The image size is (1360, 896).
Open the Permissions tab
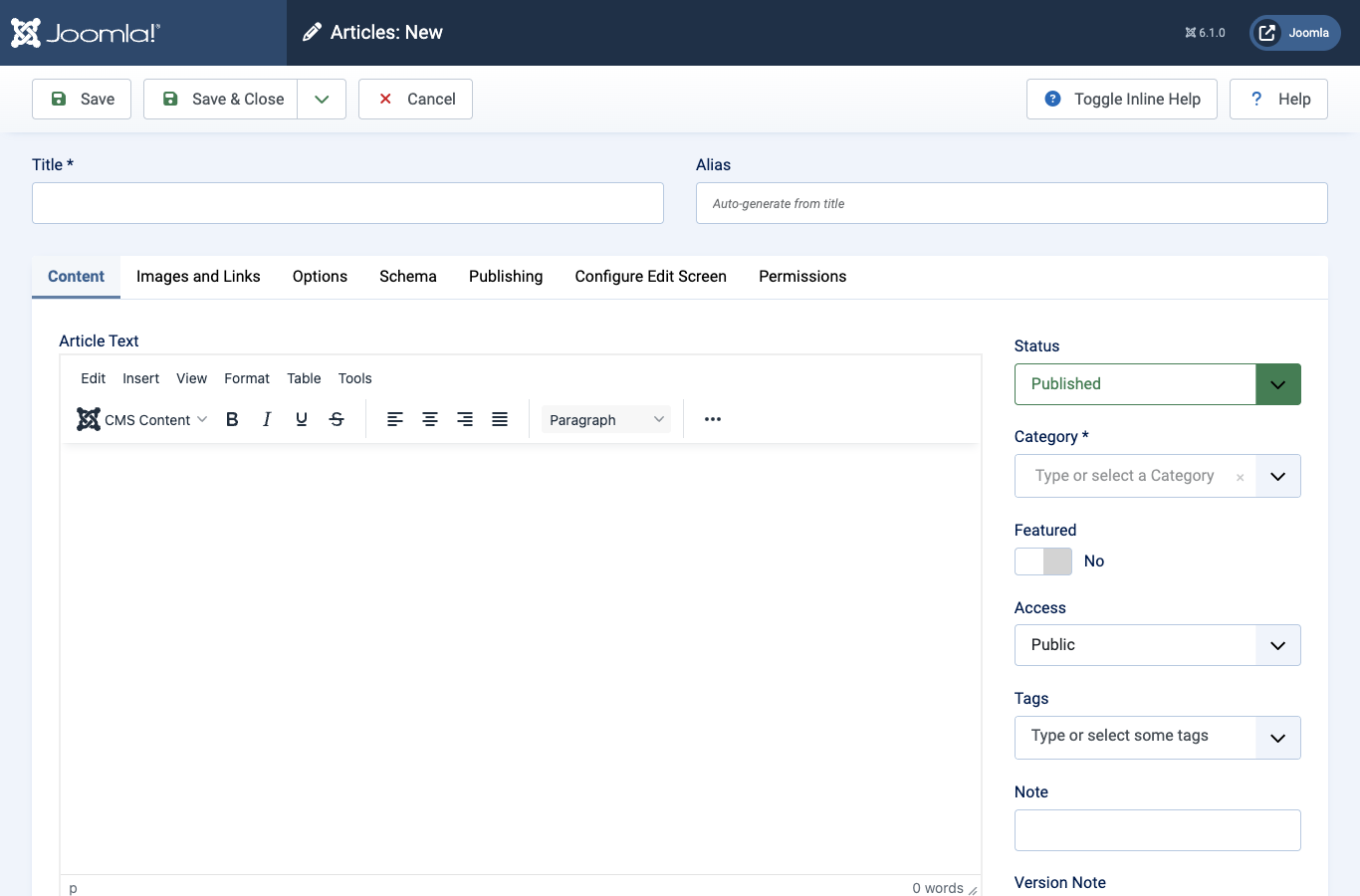(x=802, y=277)
